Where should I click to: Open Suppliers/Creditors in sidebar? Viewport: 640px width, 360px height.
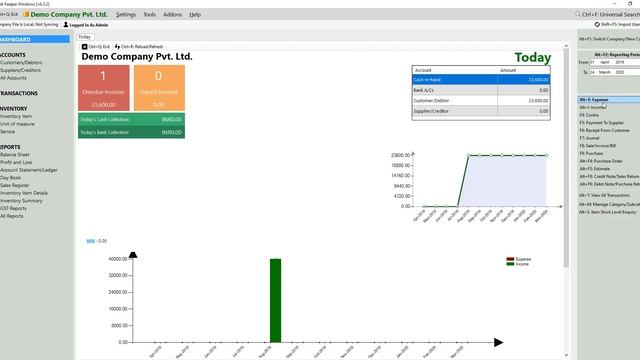[x=20, y=70]
